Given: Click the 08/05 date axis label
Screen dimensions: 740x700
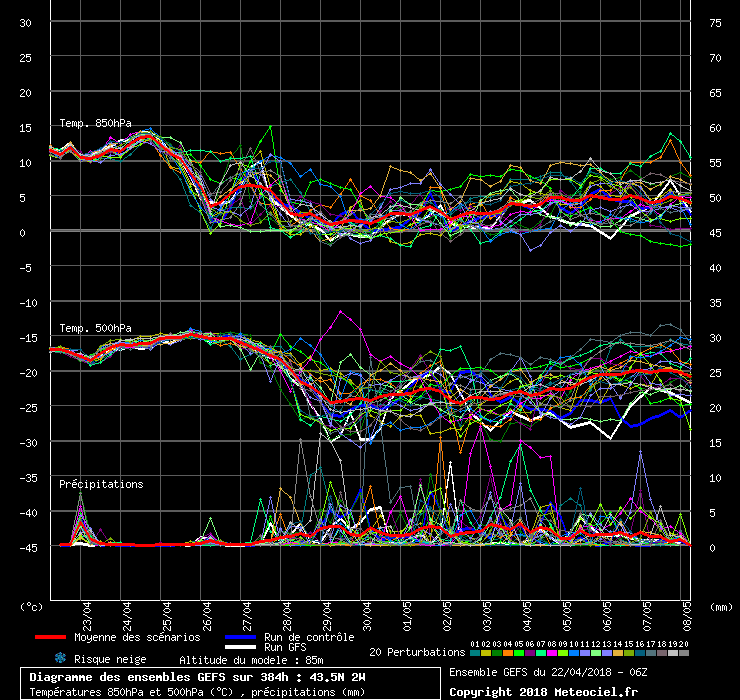Looking at the screenshot, I should click(x=687, y=616).
